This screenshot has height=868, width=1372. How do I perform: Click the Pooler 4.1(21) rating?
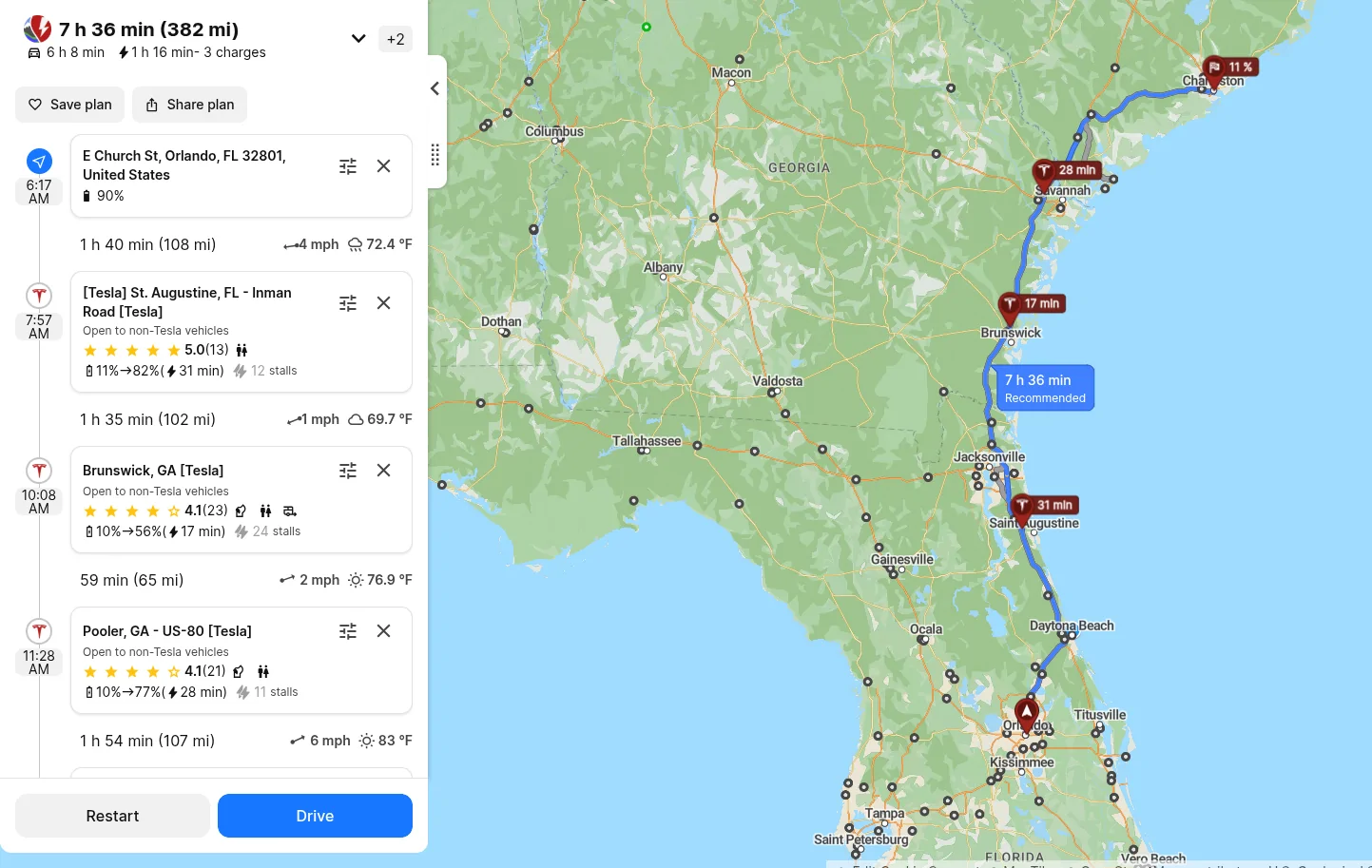pyautogui.click(x=155, y=671)
